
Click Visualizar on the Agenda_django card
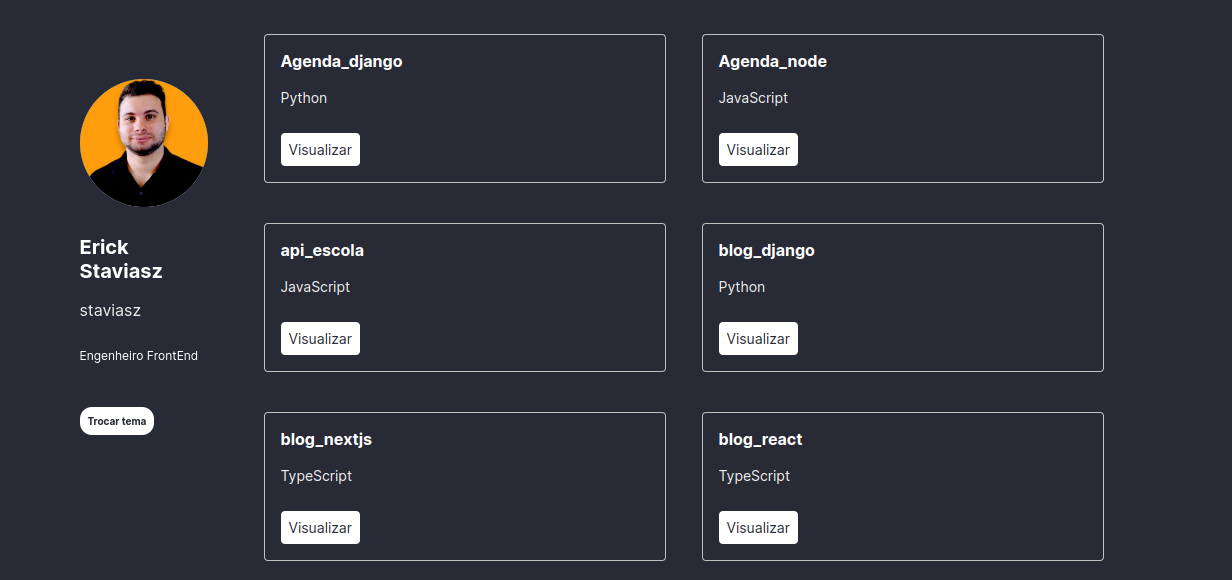(x=320, y=149)
